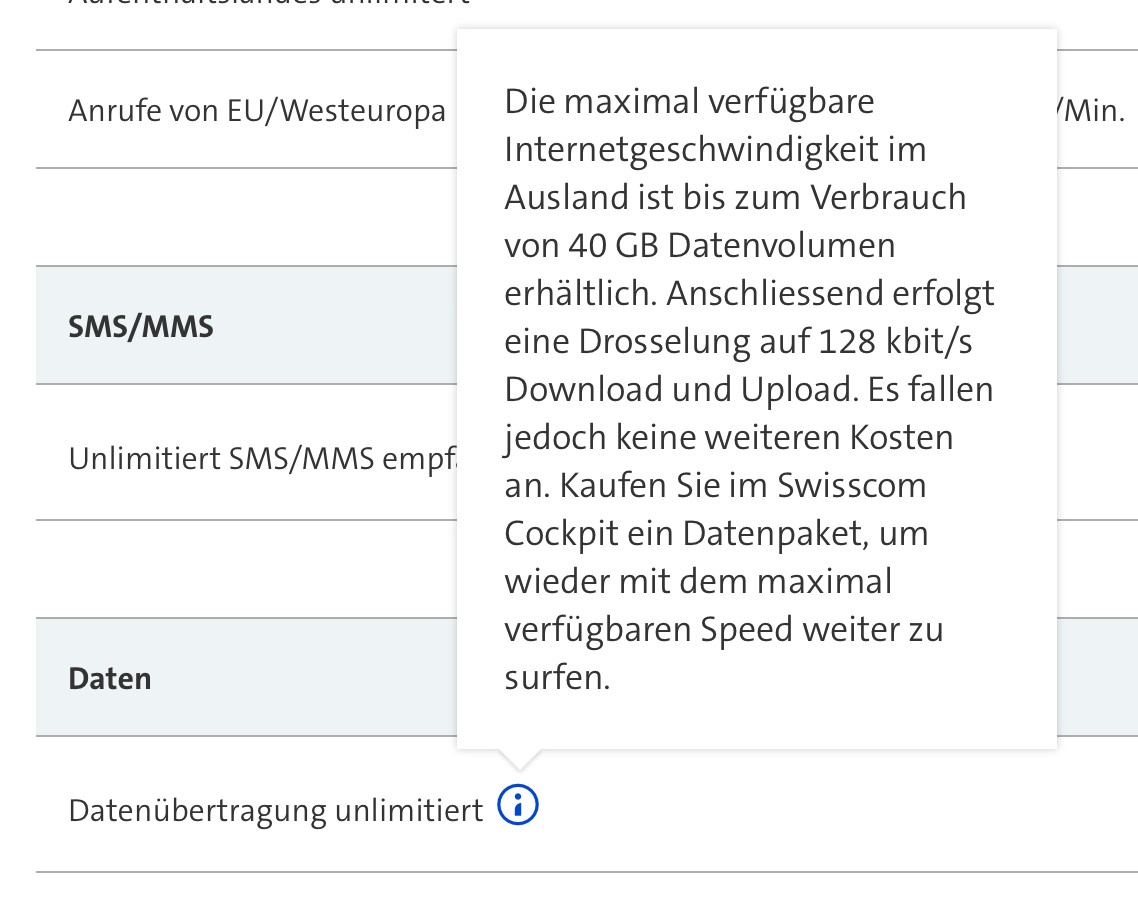This screenshot has height=910, width=1138.
Task: Click 'Ausland' in the tooltip text
Action: [x=564, y=198]
